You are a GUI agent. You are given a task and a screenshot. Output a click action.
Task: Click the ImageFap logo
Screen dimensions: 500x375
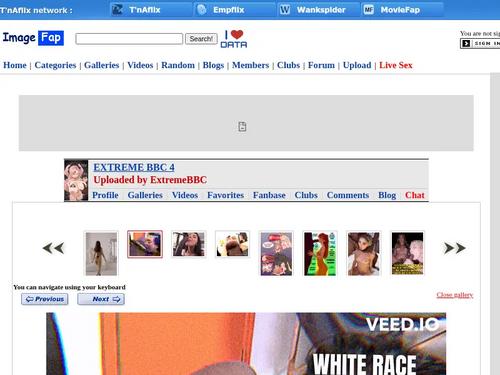(x=33, y=38)
